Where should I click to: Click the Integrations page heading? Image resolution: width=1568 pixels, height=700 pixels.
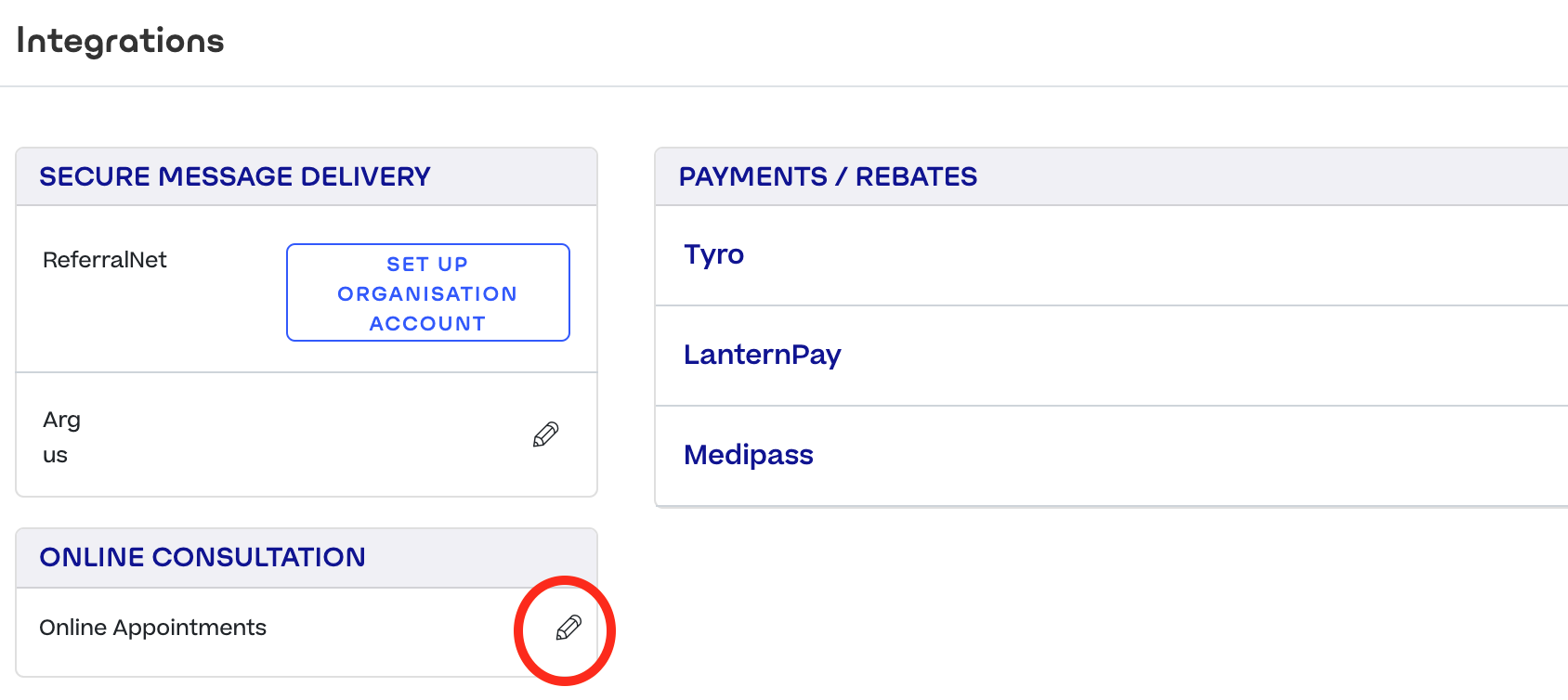click(x=121, y=41)
